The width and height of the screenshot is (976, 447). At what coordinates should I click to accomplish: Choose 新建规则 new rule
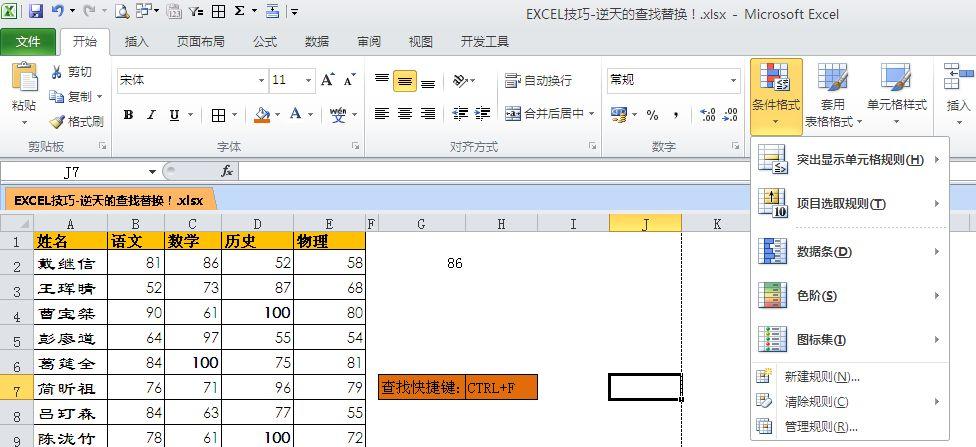(x=850, y=377)
